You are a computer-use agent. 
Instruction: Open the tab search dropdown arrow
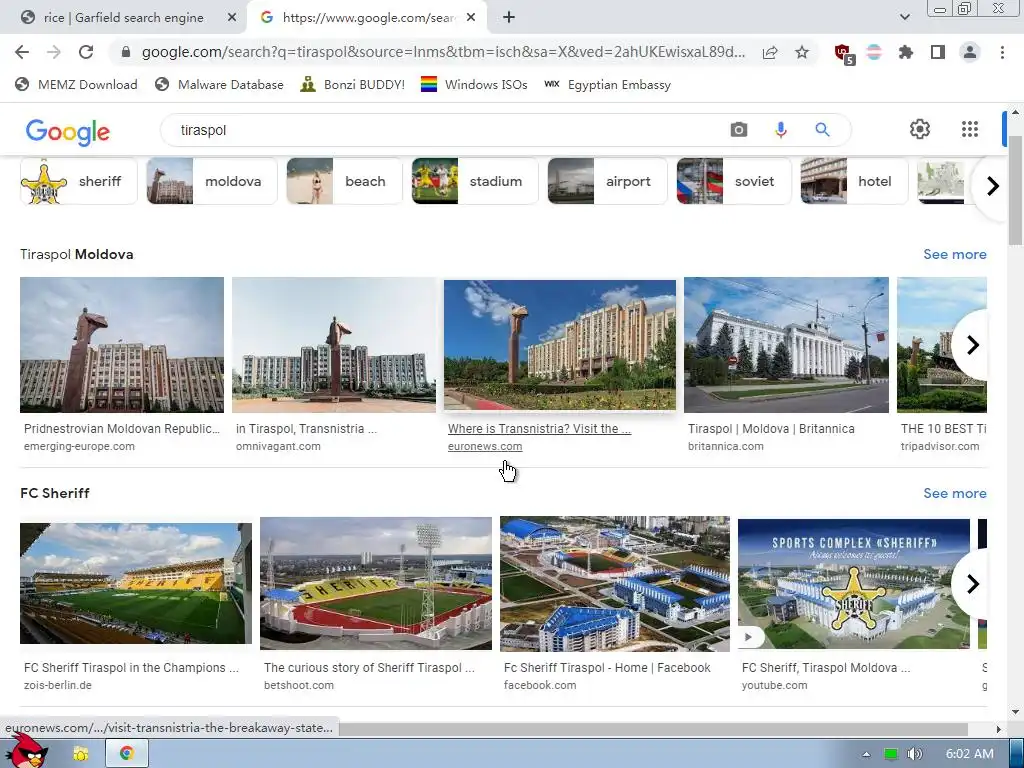click(904, 18)
